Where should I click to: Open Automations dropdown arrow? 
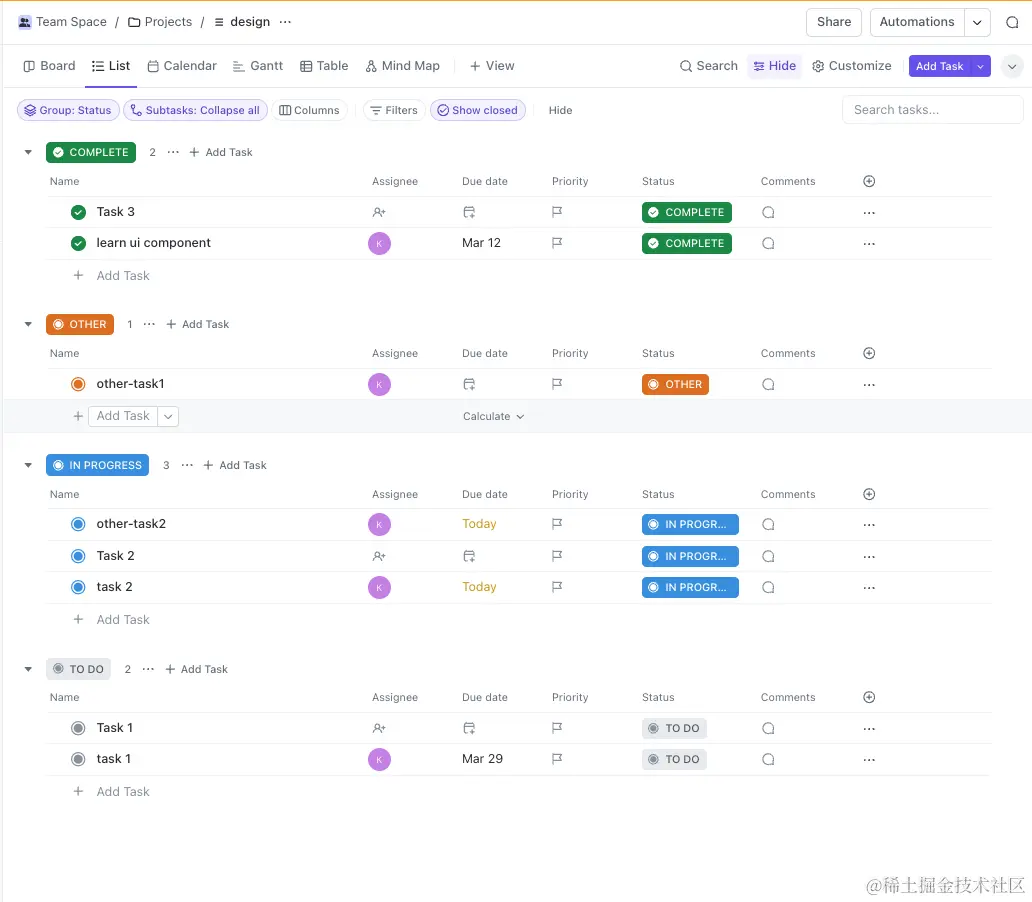[977, 22]
